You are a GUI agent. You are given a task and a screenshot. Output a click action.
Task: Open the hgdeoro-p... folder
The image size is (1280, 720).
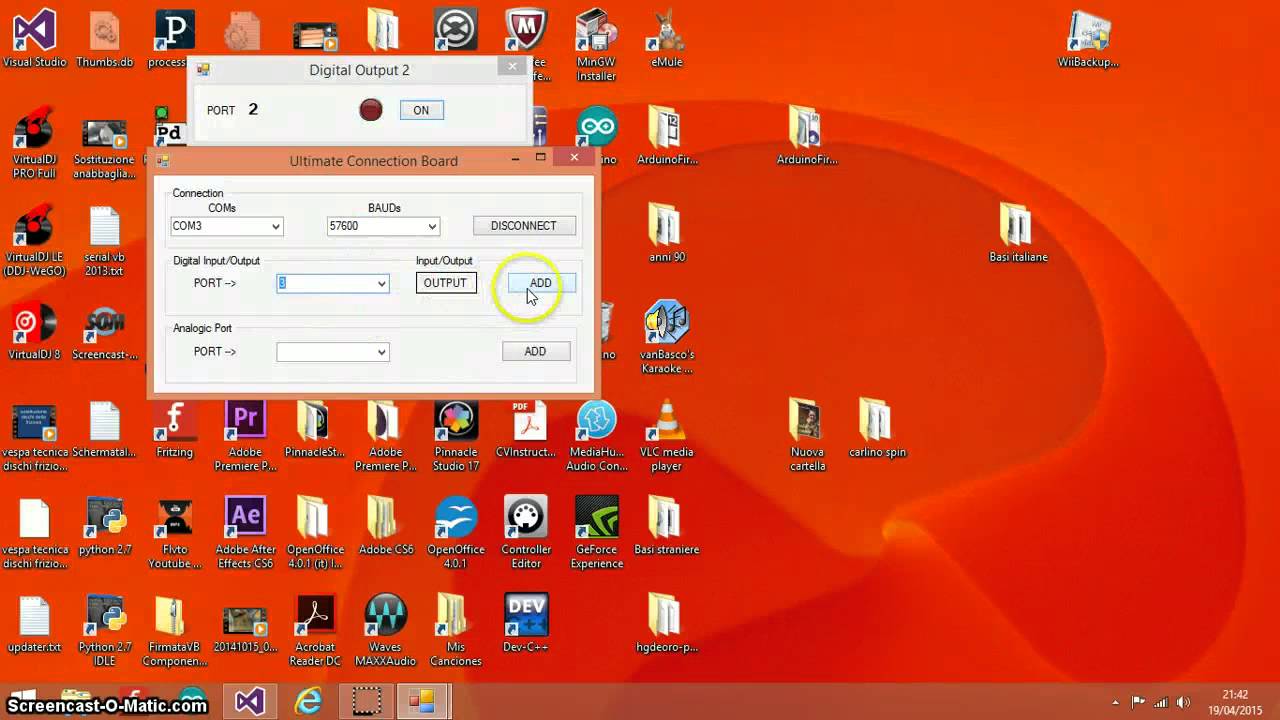(x=666, y=624)
